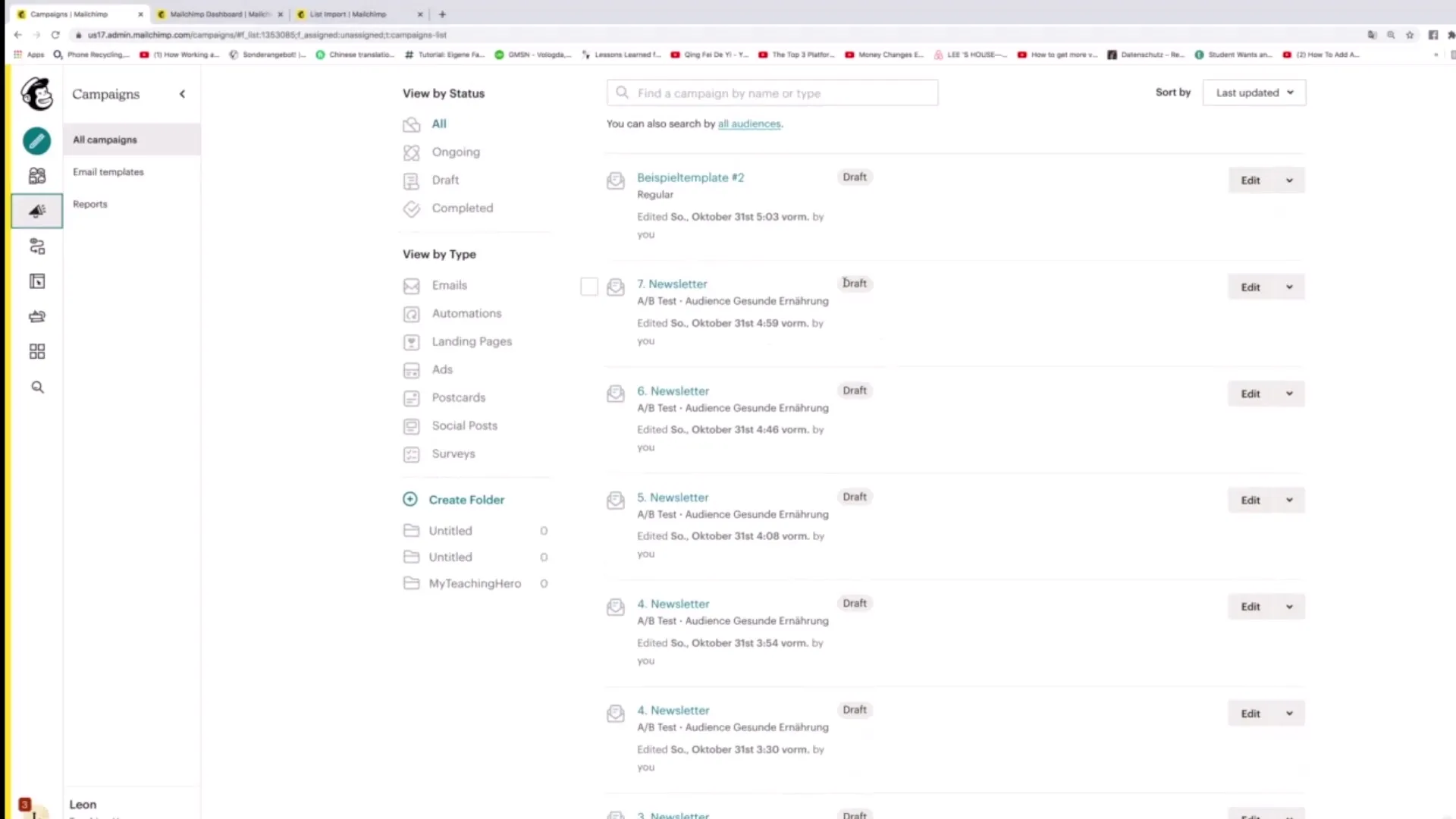This screenshot has height=819, width=1456.
Task: Click the Automations type icon
Action: [411, 314]
